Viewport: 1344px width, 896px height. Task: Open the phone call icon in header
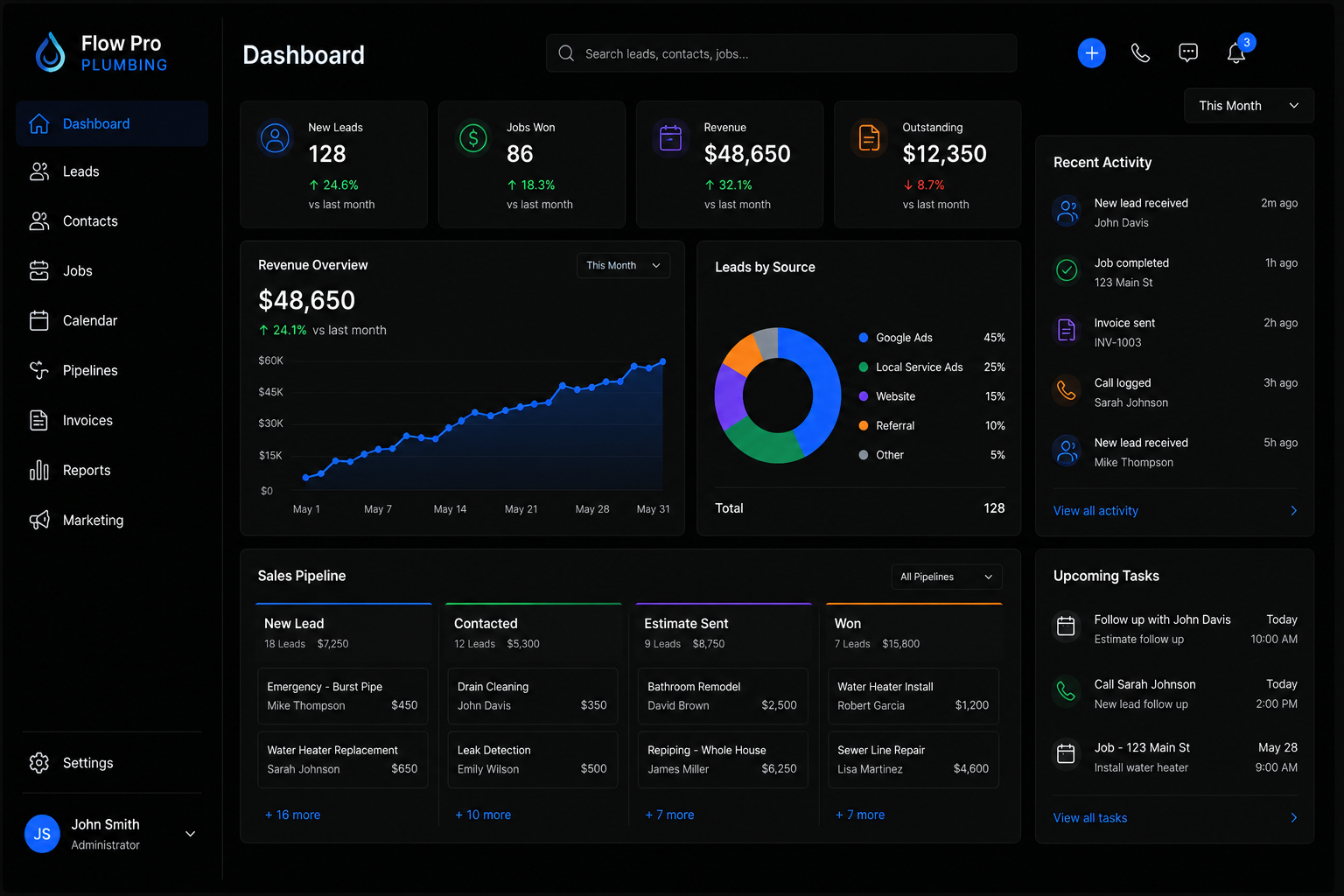pyautogui.click(x=1140, y=53)
